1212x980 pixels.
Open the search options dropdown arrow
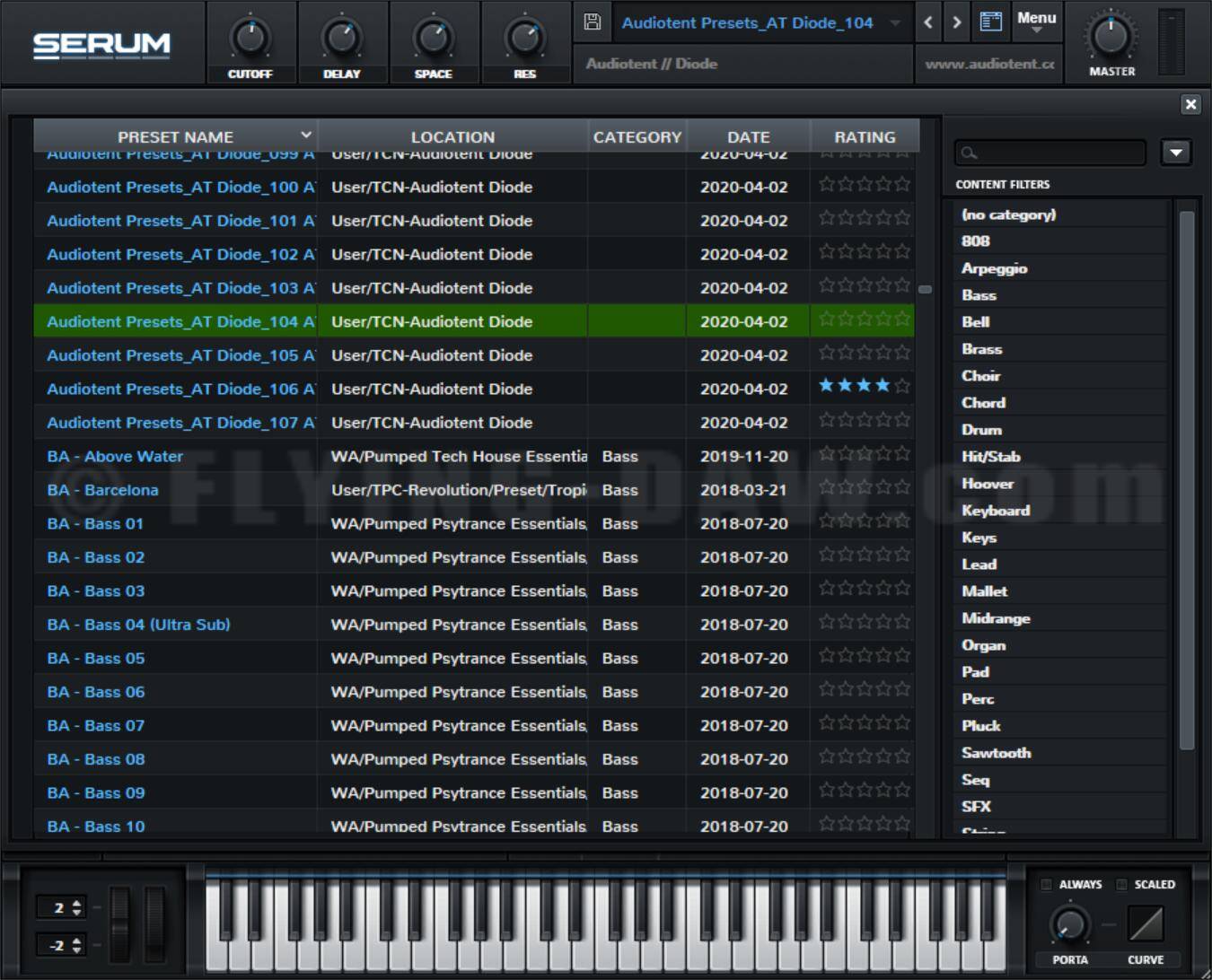1176,153
